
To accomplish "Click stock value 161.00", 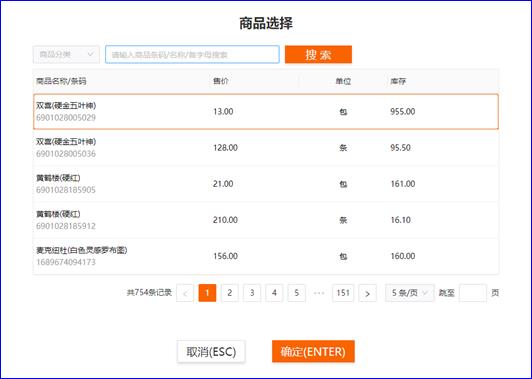I will [x=403, y=184].
